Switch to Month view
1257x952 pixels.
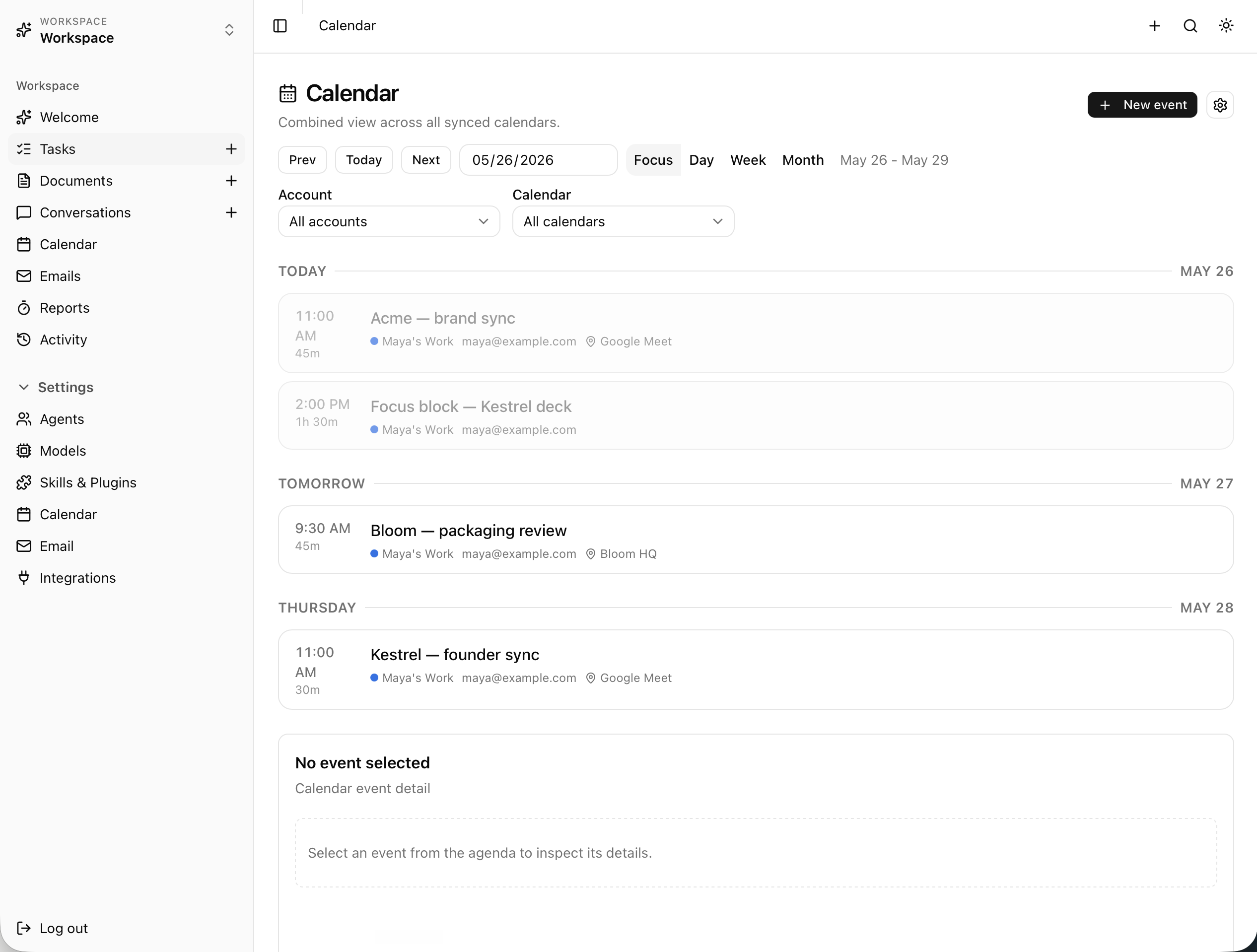(802, 160)
